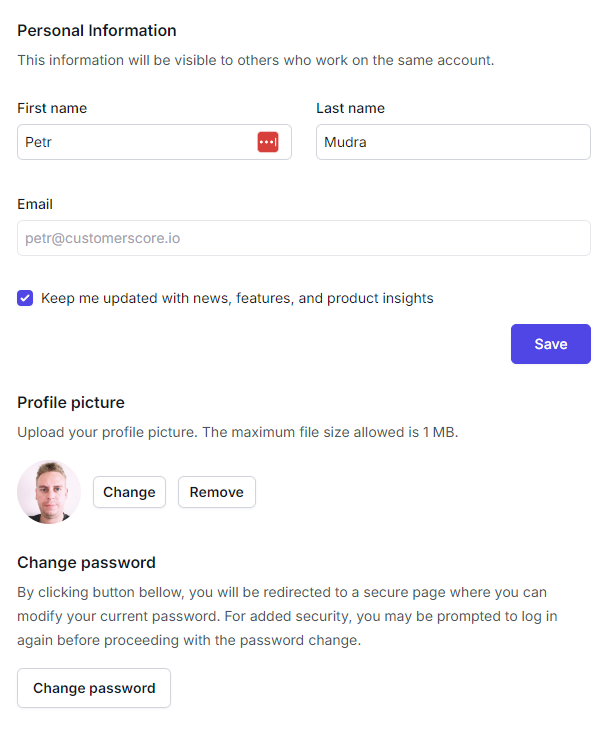Click the "First name" field label
Screen dimensions: 609x729
[x=52, y=108]
